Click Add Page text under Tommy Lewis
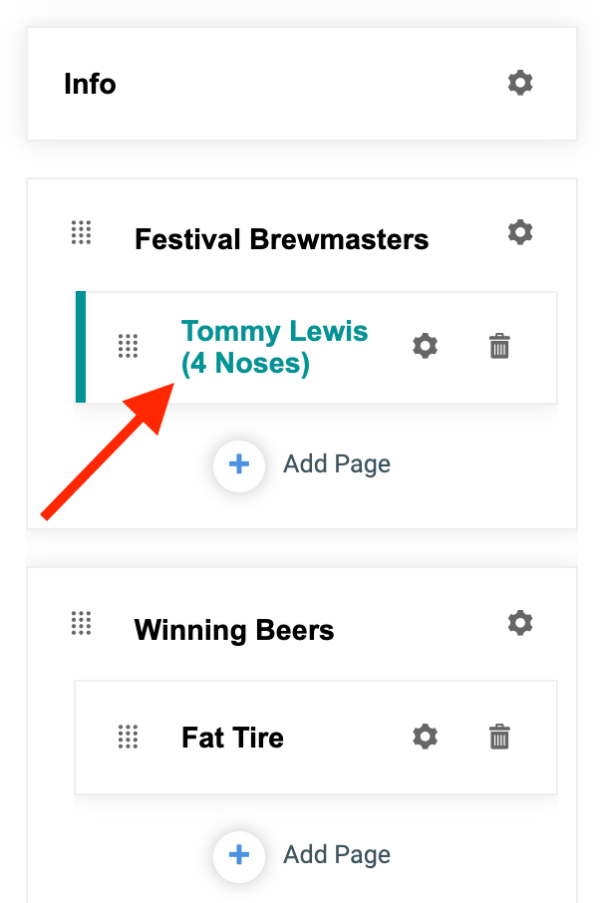This screenshot has width=600, height=903. (337, 464)
